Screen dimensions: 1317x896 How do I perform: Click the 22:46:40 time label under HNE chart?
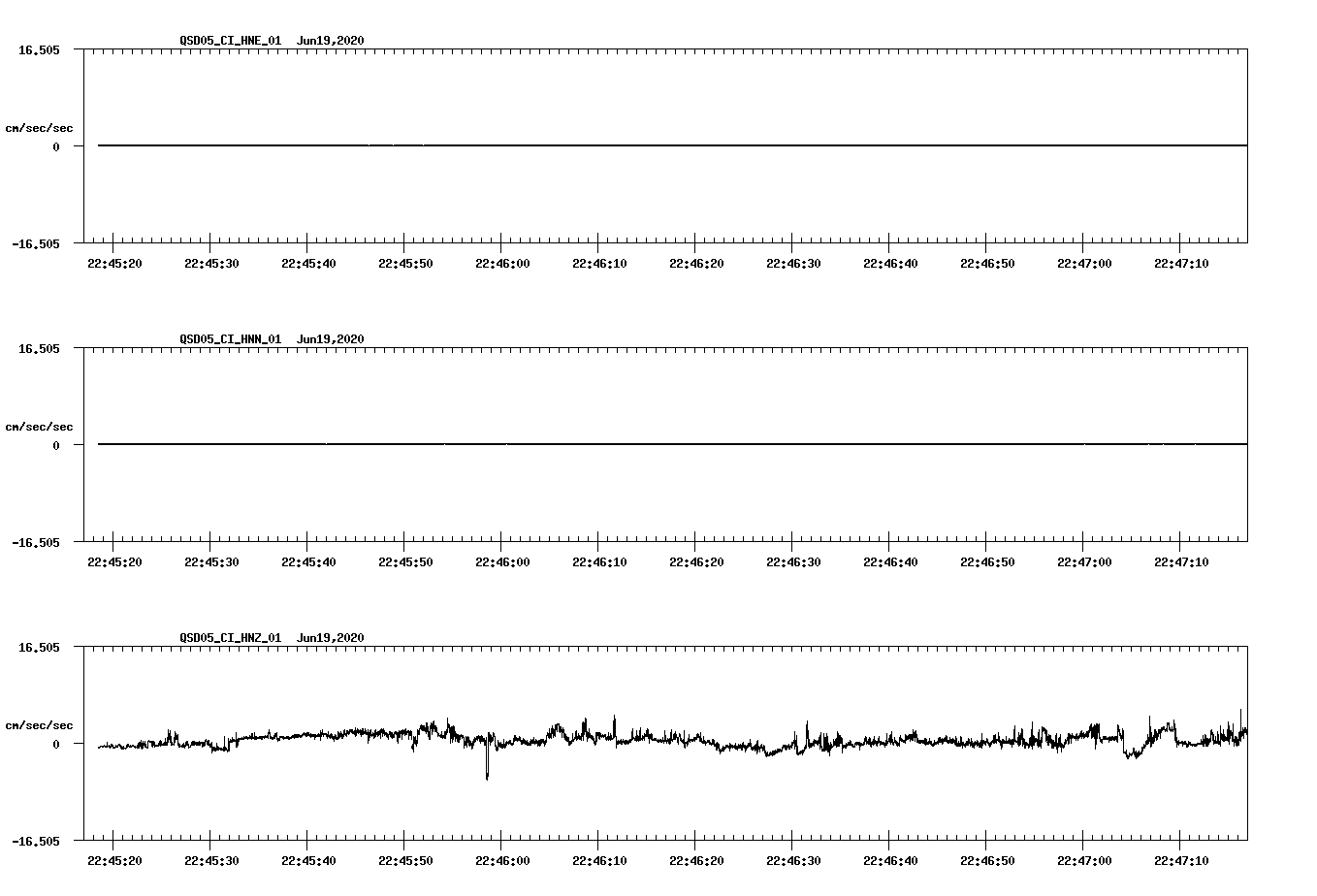click(890, 264)
